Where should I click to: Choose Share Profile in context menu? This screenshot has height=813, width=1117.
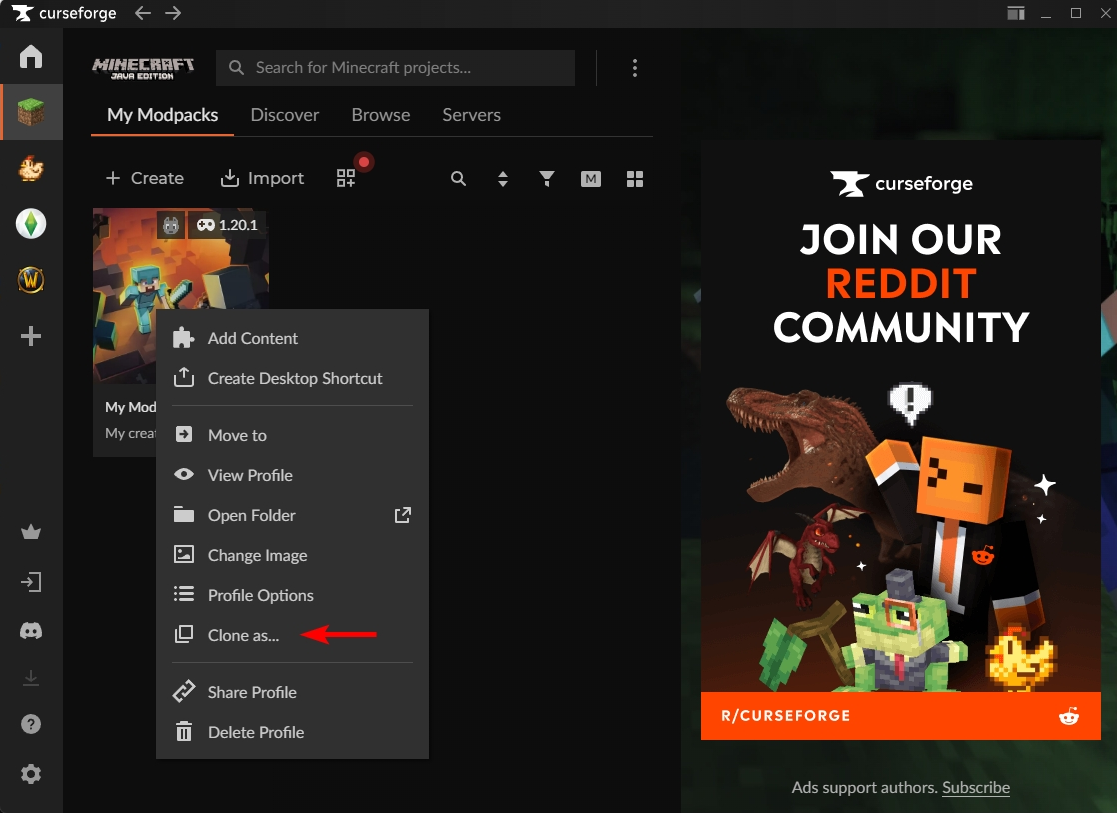click(292, 692)
